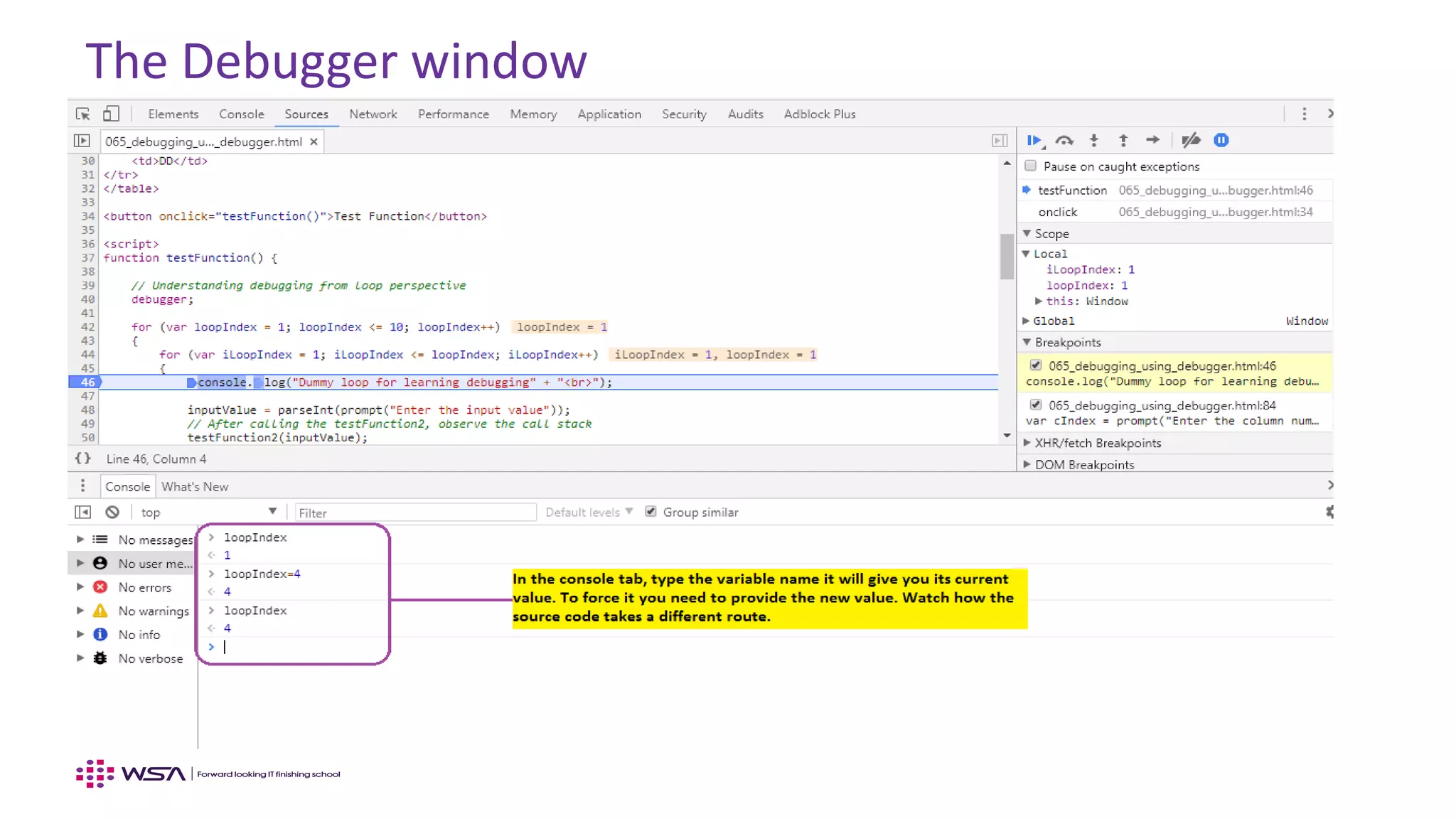Uncheck the breakpoint at debugger.html:46
This screenshot has height=819, width=1456.
[1036, 365]
